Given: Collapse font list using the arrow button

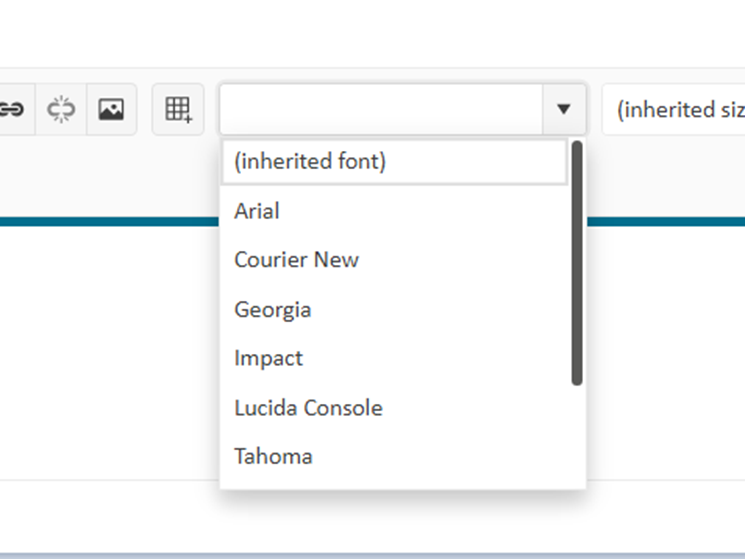Looking at the screenshot, I should [x=564, y=109].
